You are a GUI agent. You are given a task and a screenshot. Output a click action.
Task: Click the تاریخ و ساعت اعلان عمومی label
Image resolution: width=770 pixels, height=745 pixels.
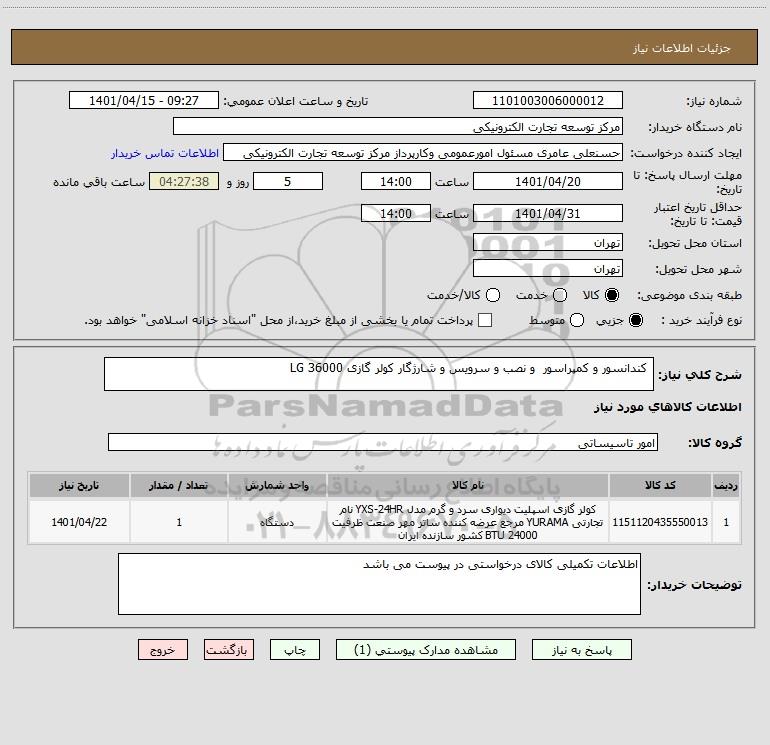(x=296, y=101)
